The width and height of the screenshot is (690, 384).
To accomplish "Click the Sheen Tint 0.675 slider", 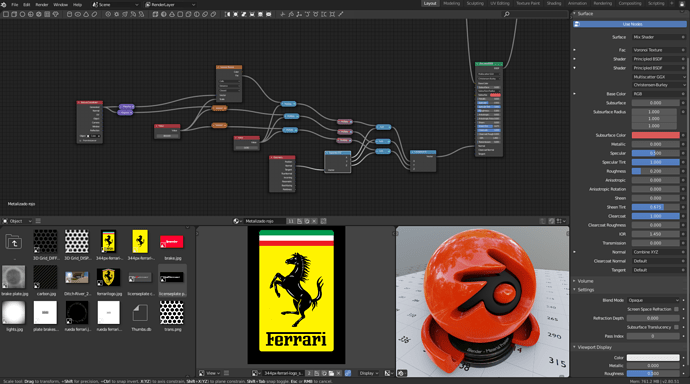I will point(655,207).
